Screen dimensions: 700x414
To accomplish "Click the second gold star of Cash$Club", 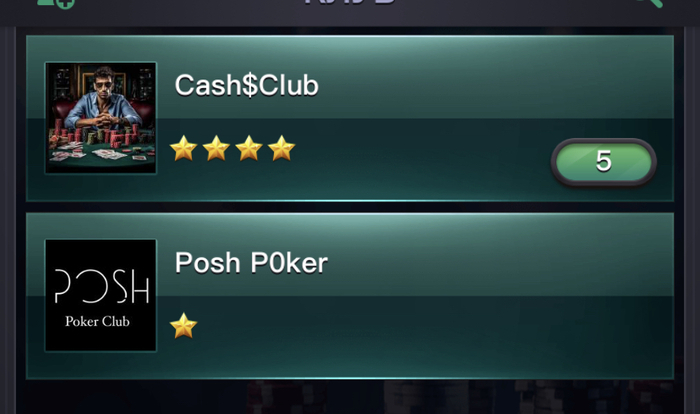I will point(216,148).
